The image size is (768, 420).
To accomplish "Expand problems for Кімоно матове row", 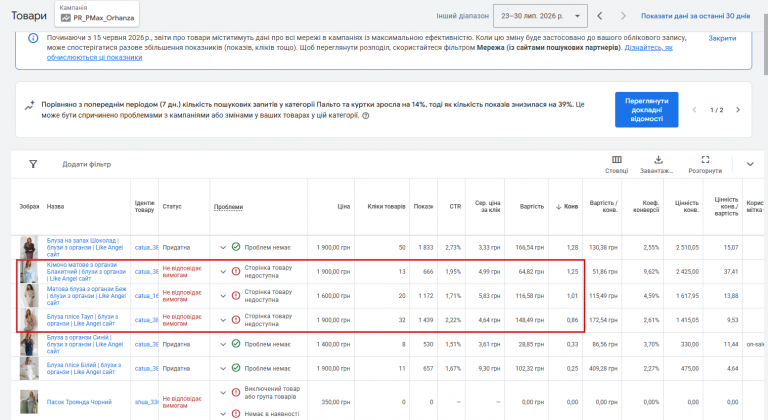I will pyautogui.click(x=223, y=272).
